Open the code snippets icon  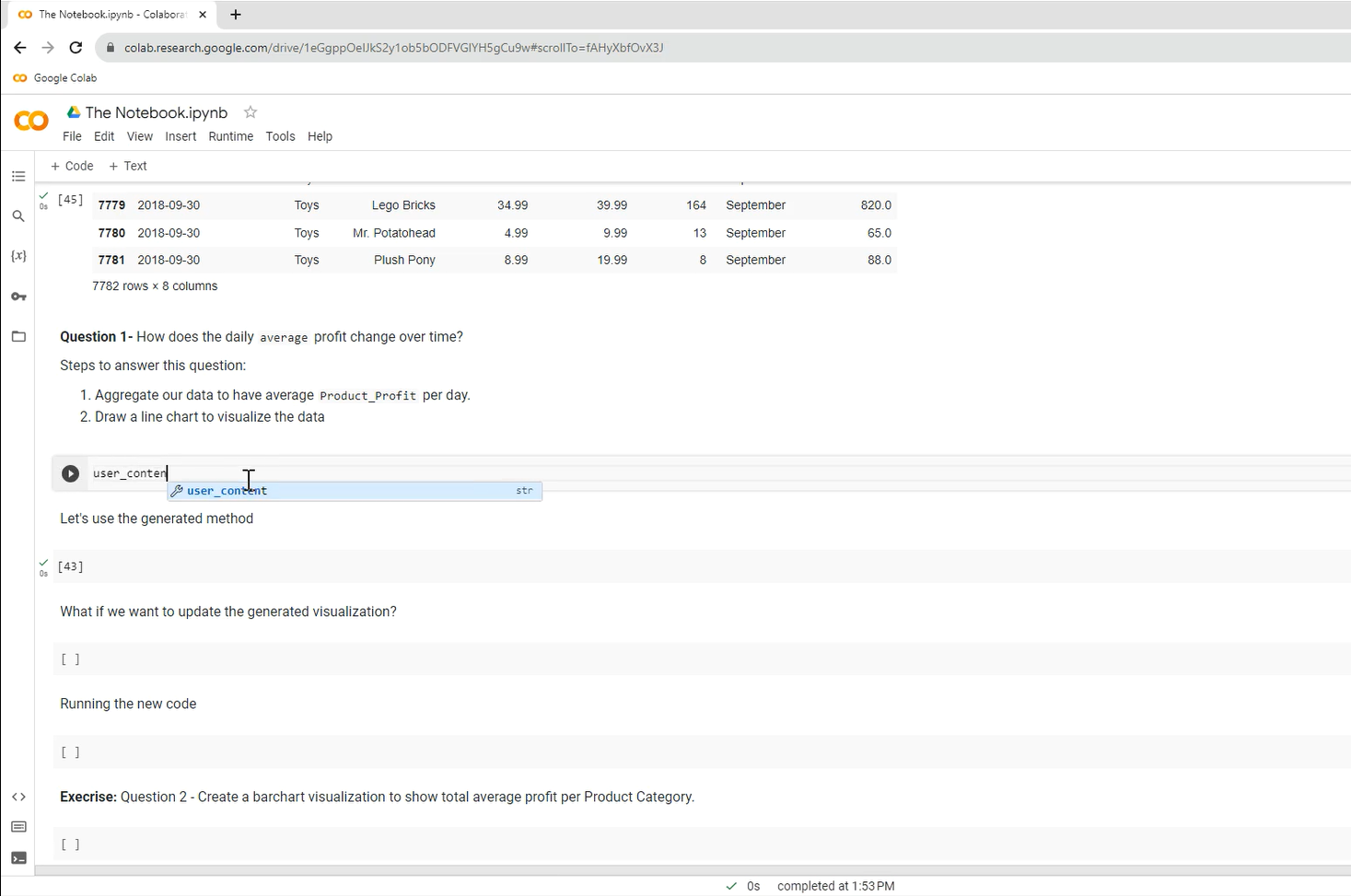(18, 797)
